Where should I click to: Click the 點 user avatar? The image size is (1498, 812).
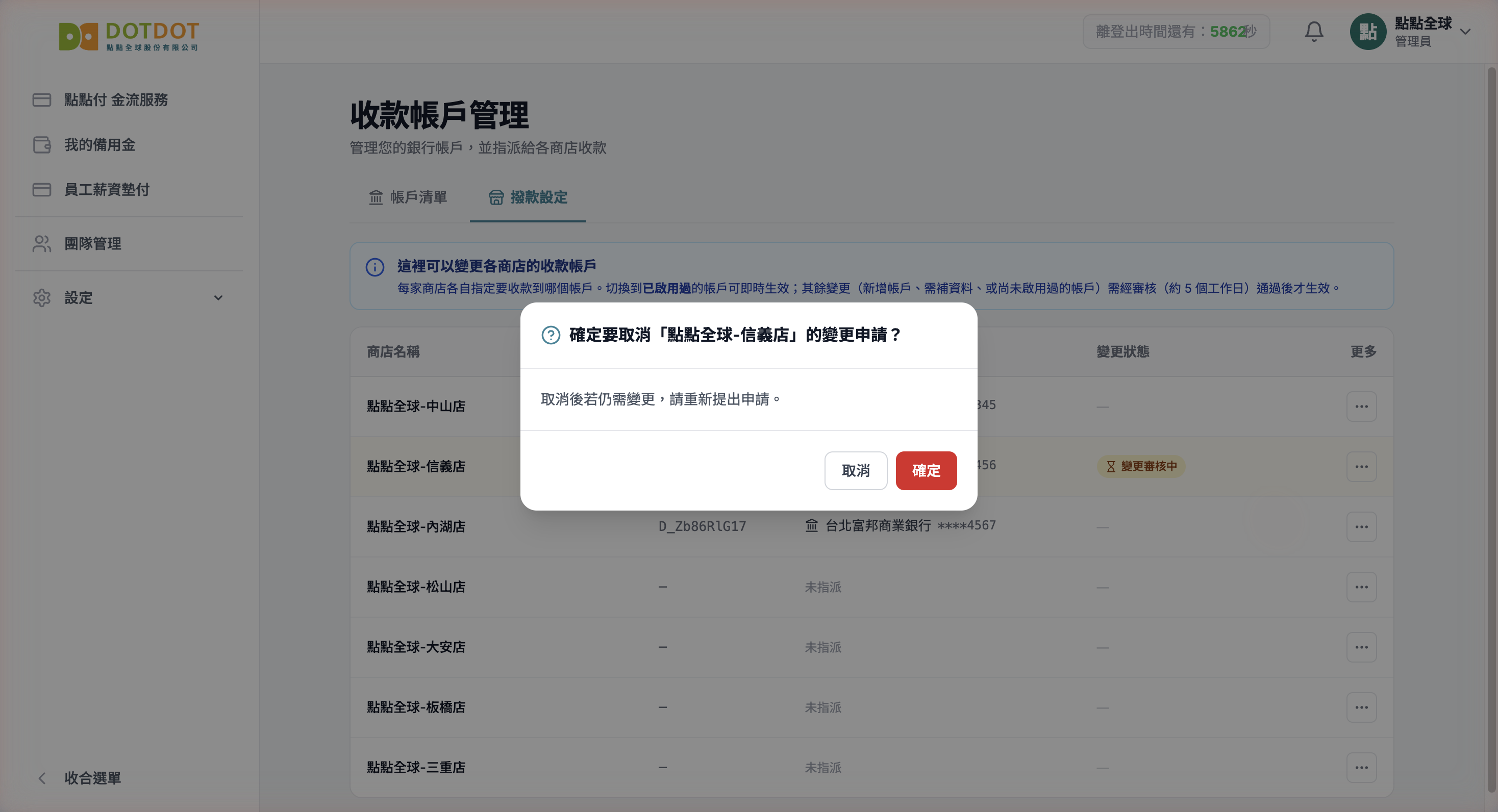(x=1368, y=32)
